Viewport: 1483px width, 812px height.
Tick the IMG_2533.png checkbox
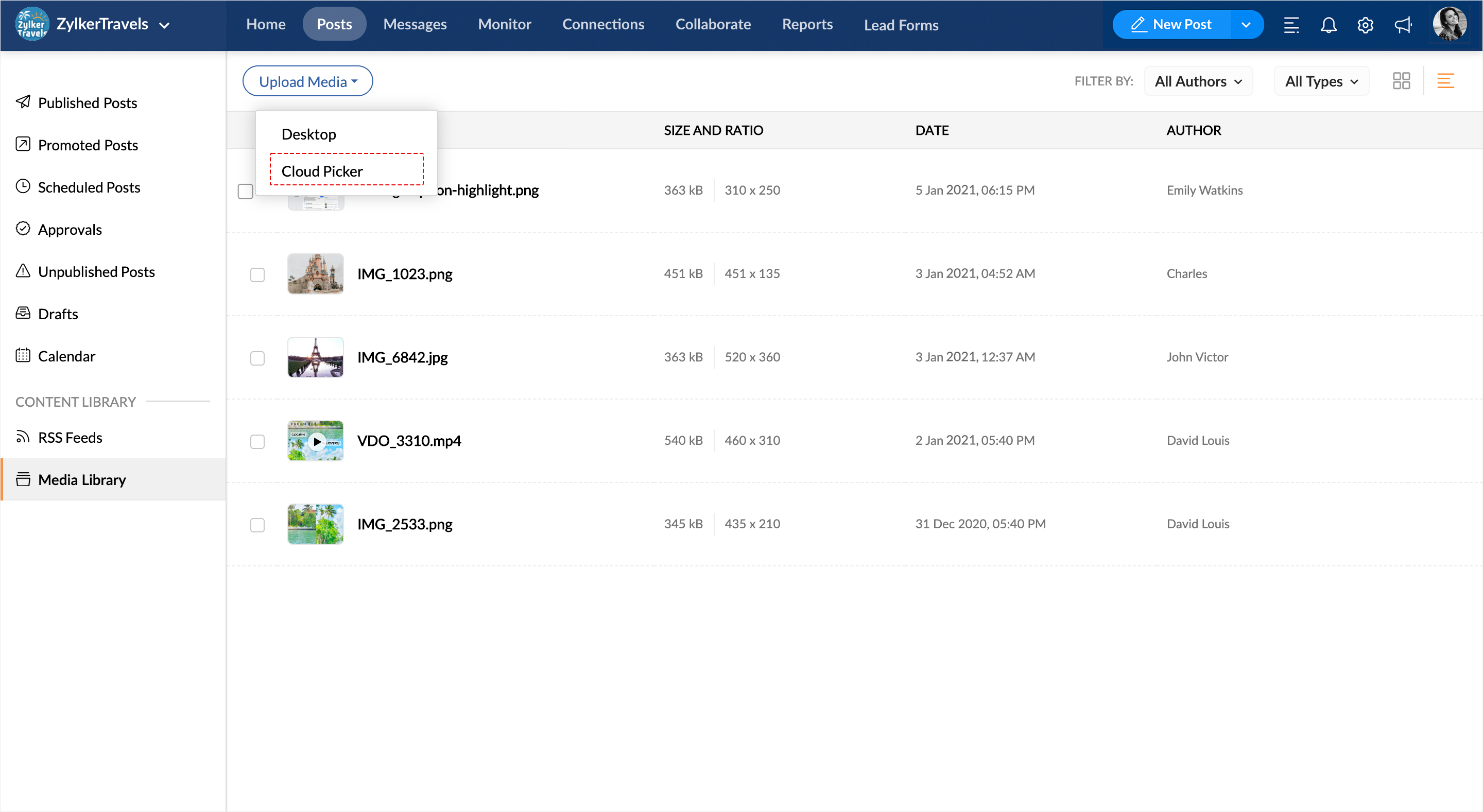[257, 525]
